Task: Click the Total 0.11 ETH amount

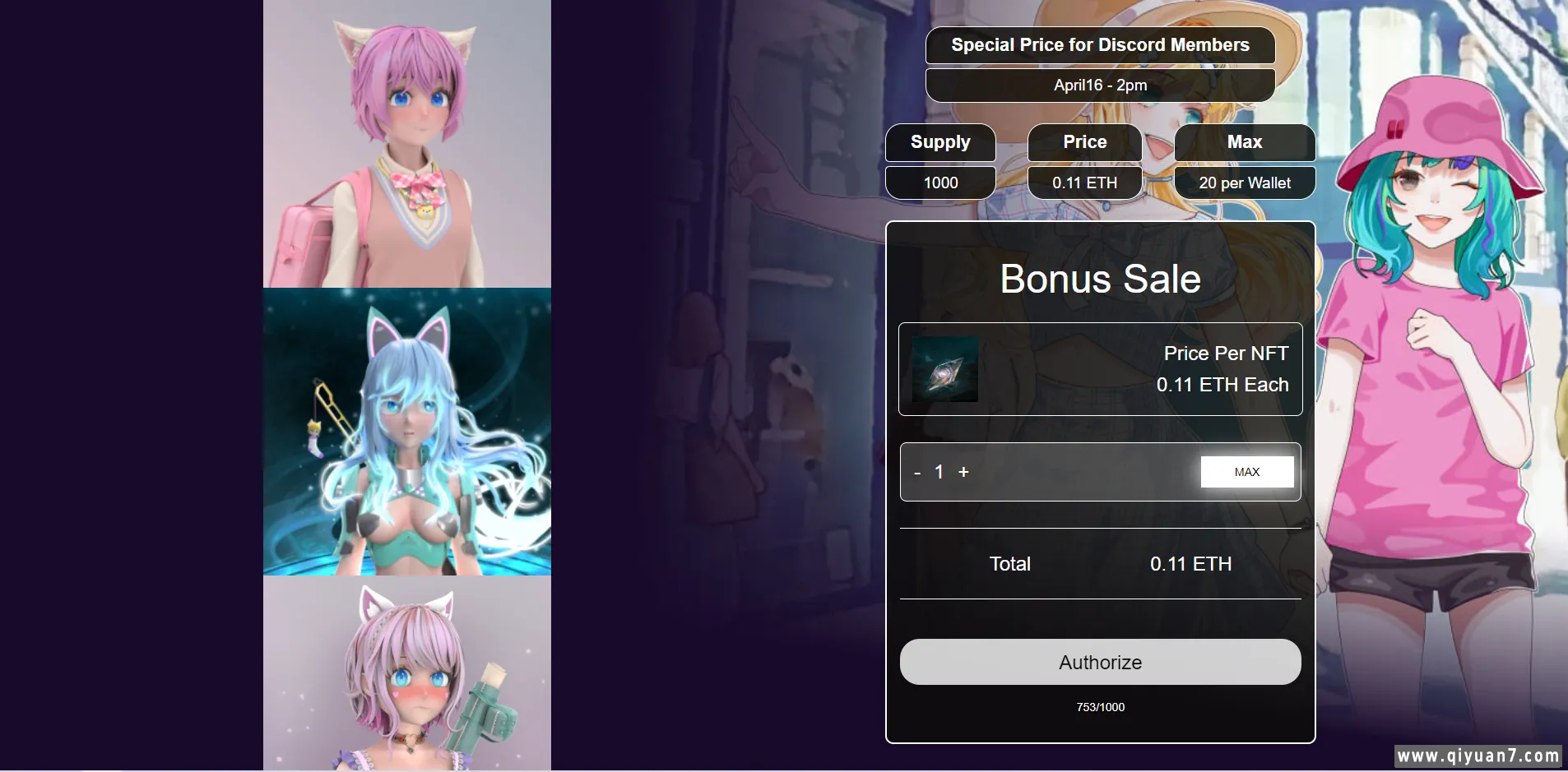Action: click(x=1190, y=564)
